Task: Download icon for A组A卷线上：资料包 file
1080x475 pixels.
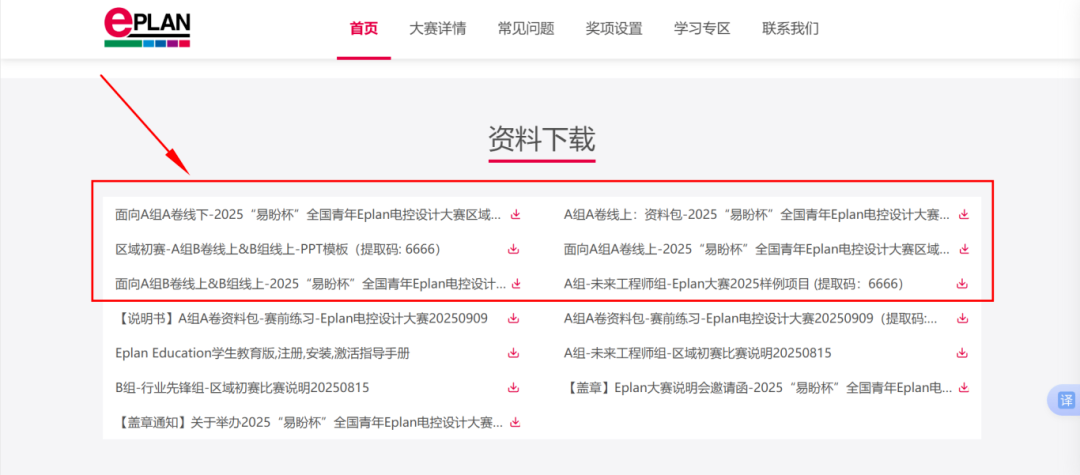Action: pos(964,214)
